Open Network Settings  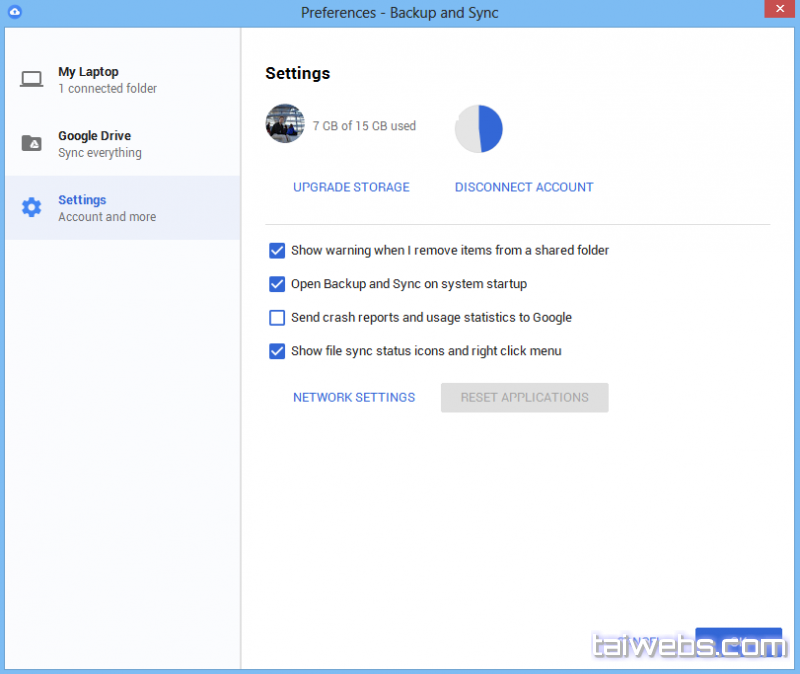pyautogui.click(x=354, y=397)
